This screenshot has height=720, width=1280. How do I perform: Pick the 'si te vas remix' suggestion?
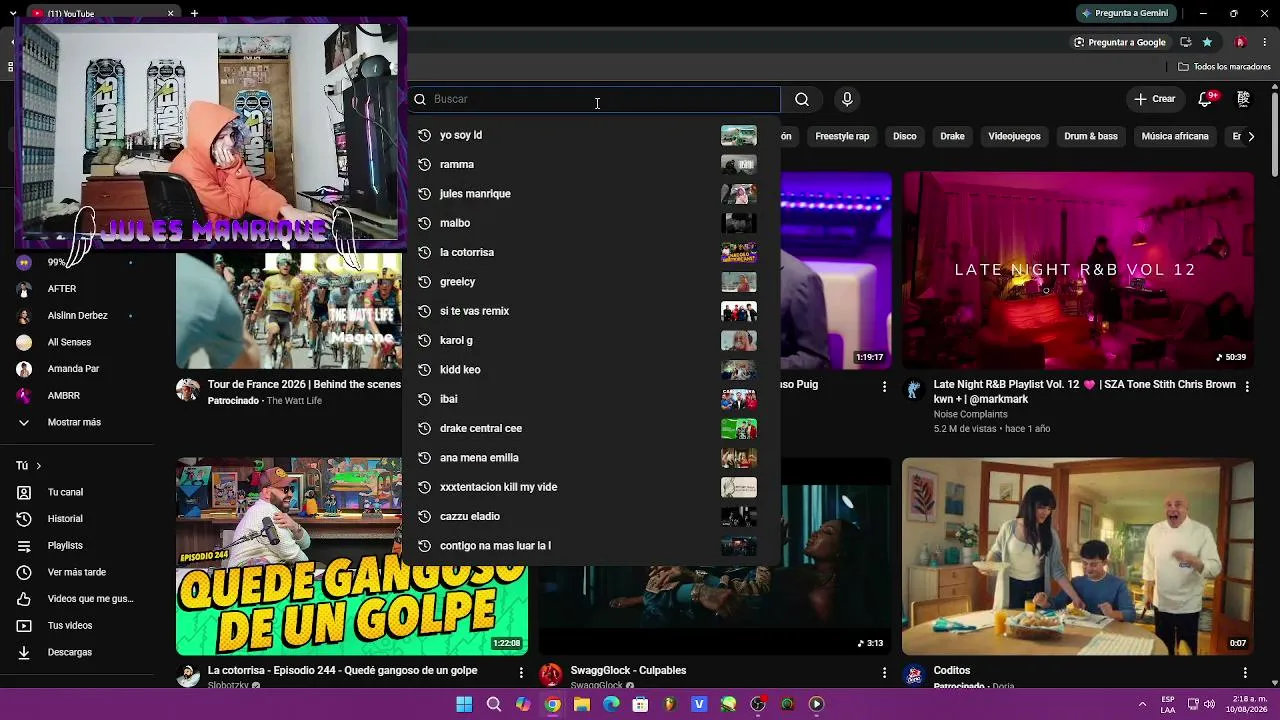pos(592,311)
